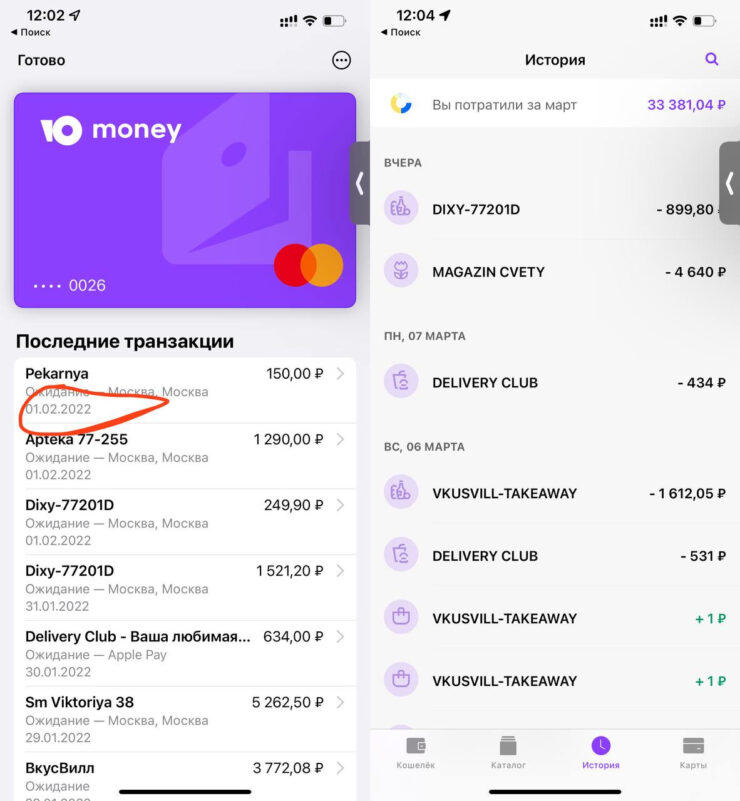Tap the purple ЮMoney card image
Viewport: 740px width, 801px height.
[x=185, y=200]
